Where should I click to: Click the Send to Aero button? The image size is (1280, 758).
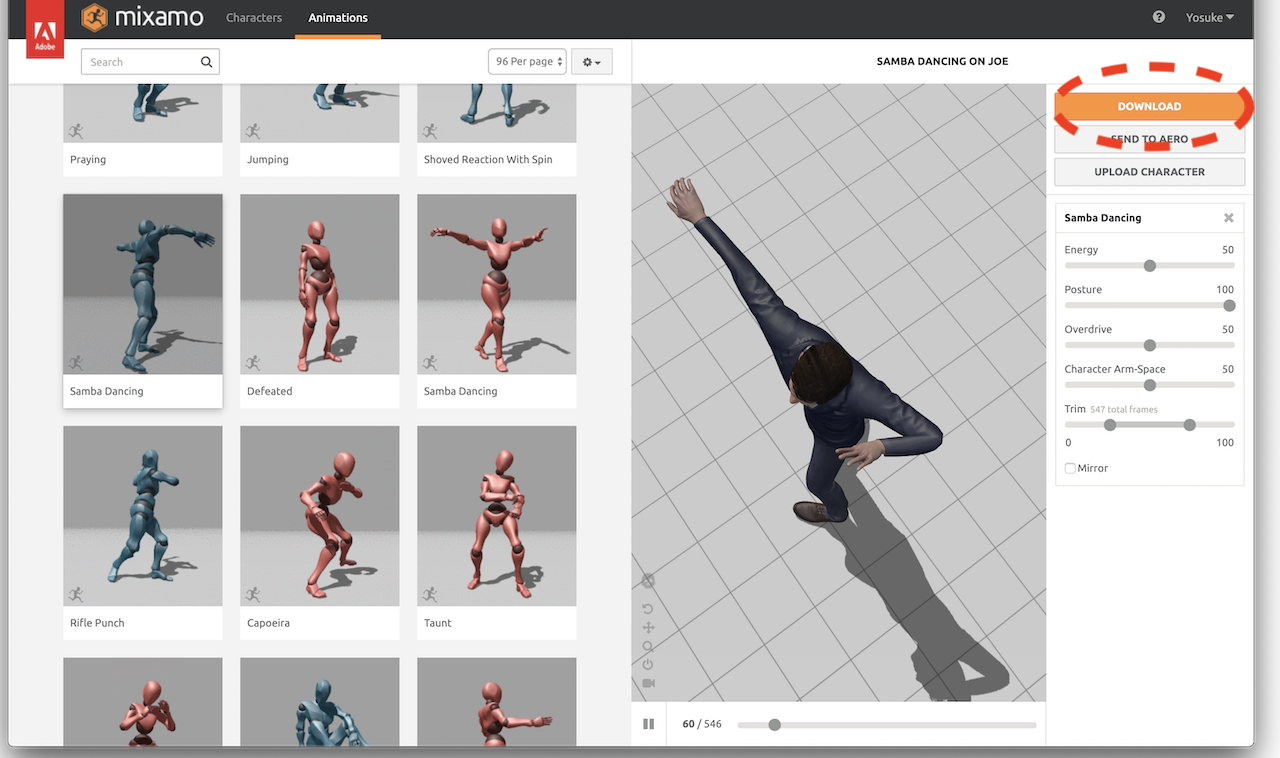[1150, 139]
